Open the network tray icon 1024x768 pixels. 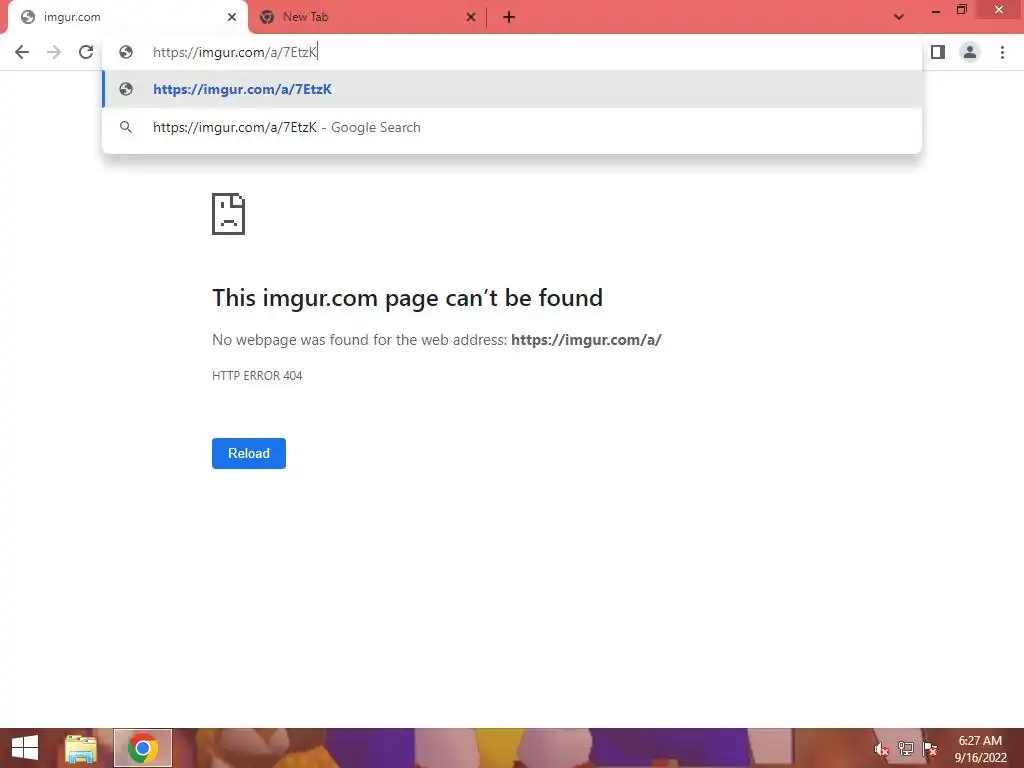(906, 749)
